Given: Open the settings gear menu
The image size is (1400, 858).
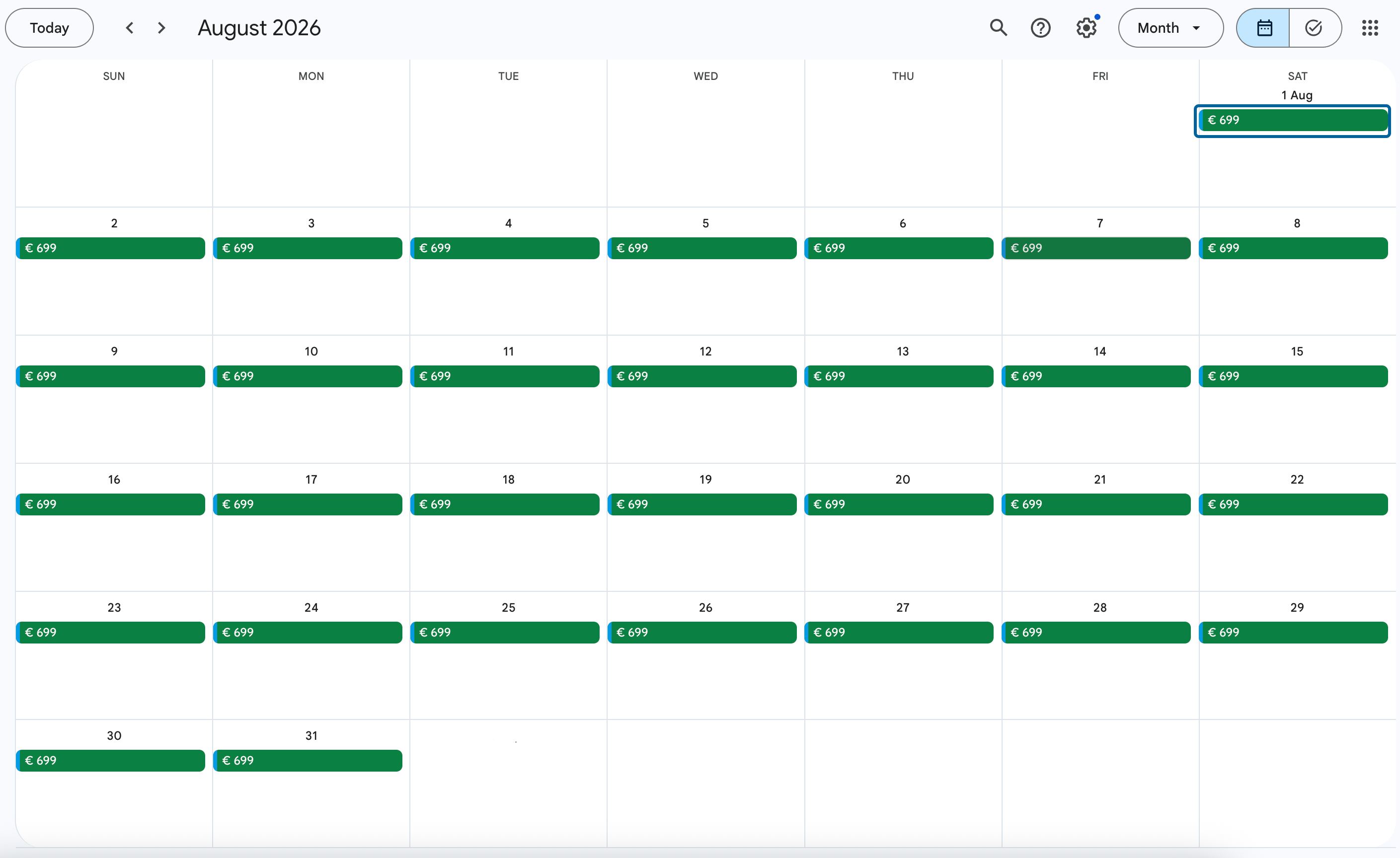Looking at the screenshot, I should [1086, 28].
